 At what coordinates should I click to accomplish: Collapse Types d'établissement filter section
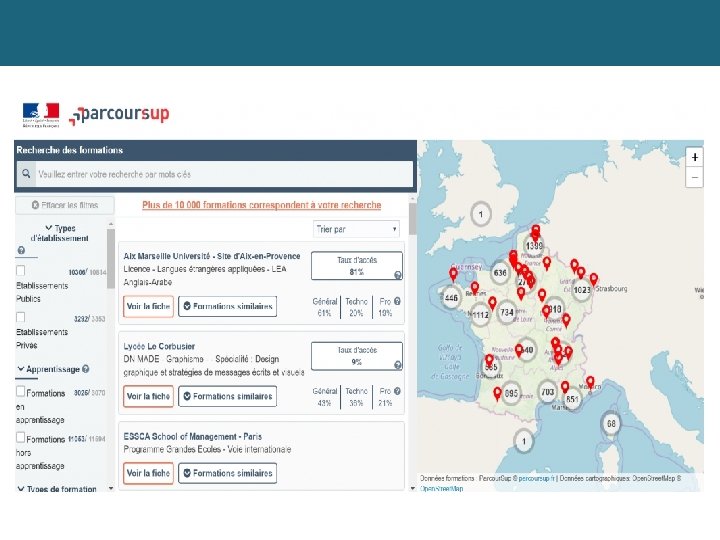click(60, 233)
